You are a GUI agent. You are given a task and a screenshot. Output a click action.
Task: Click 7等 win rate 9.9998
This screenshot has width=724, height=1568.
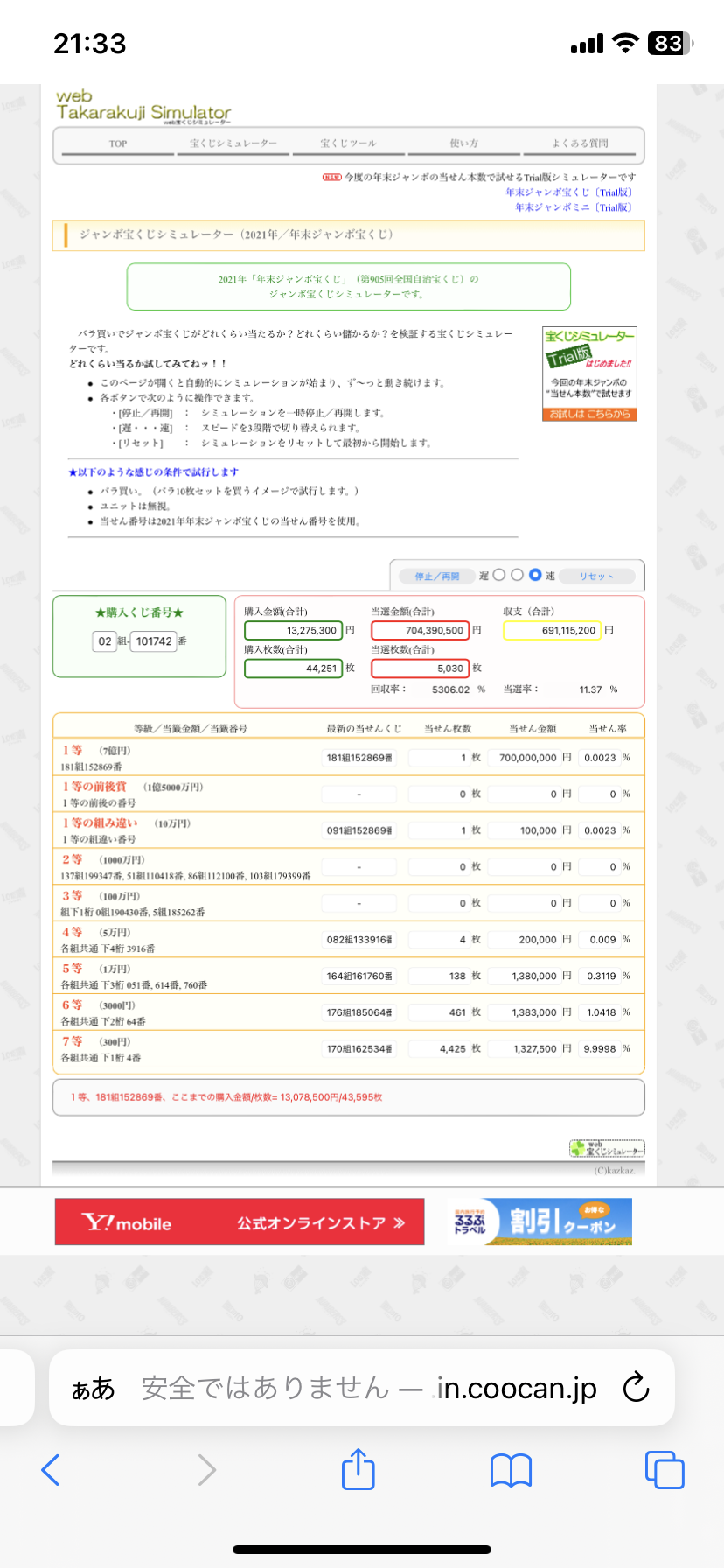[x=600, y=1048]
